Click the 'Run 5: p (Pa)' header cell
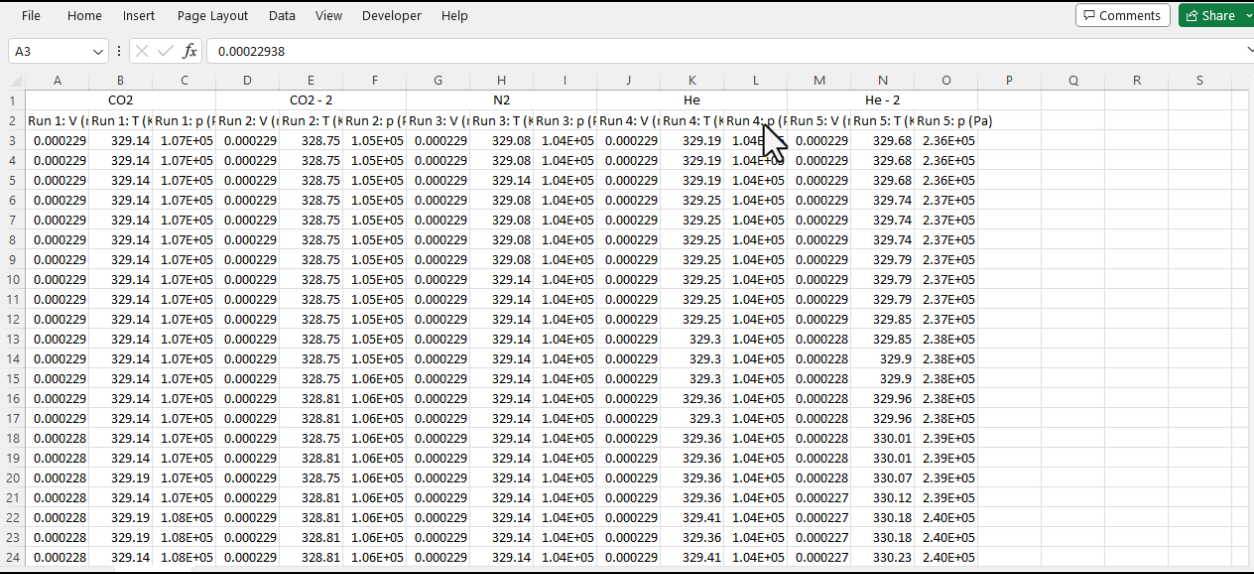The image size is (1254, 574). pos(946,120)
